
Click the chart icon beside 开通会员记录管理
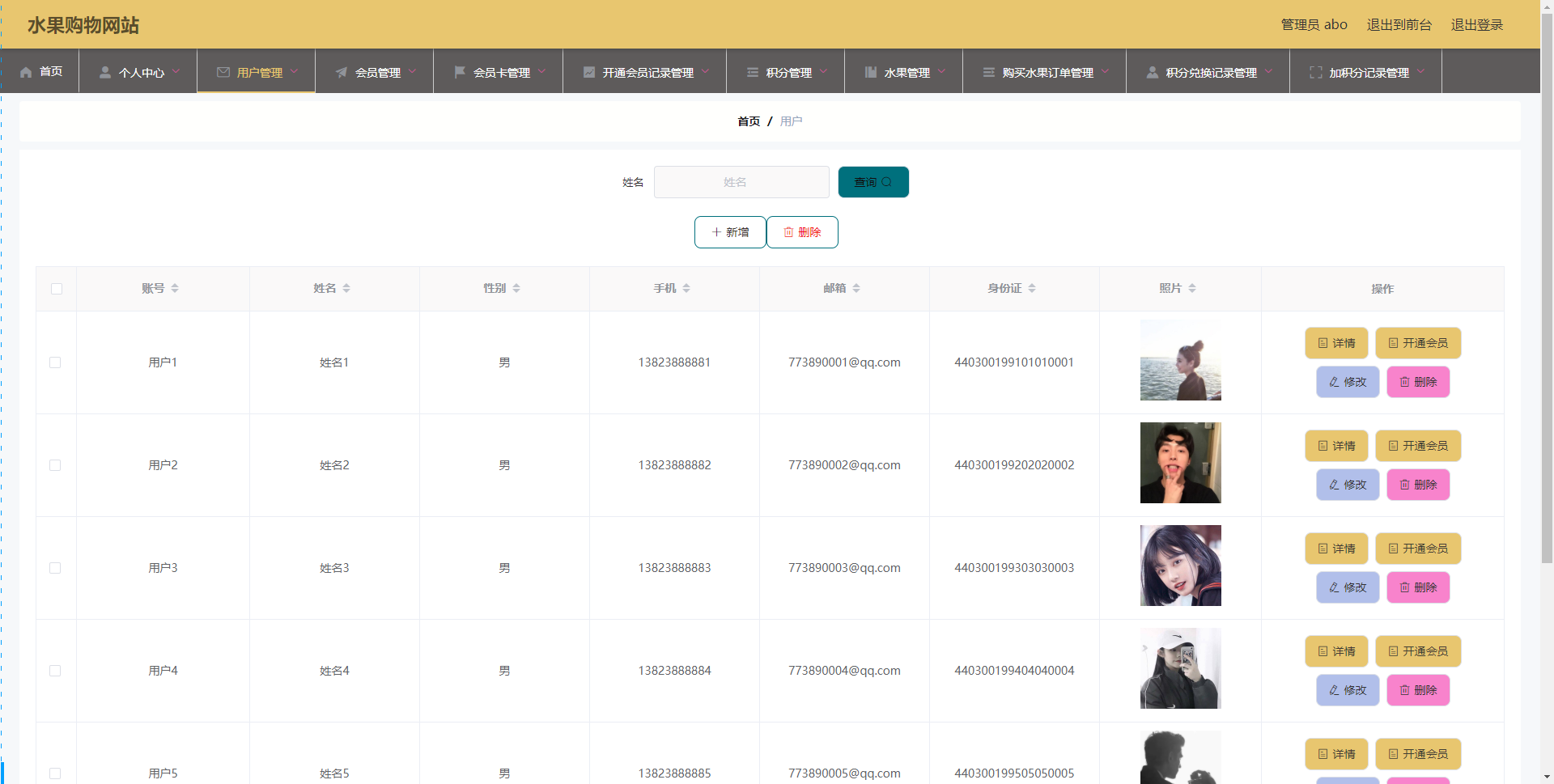coord(589,72)
